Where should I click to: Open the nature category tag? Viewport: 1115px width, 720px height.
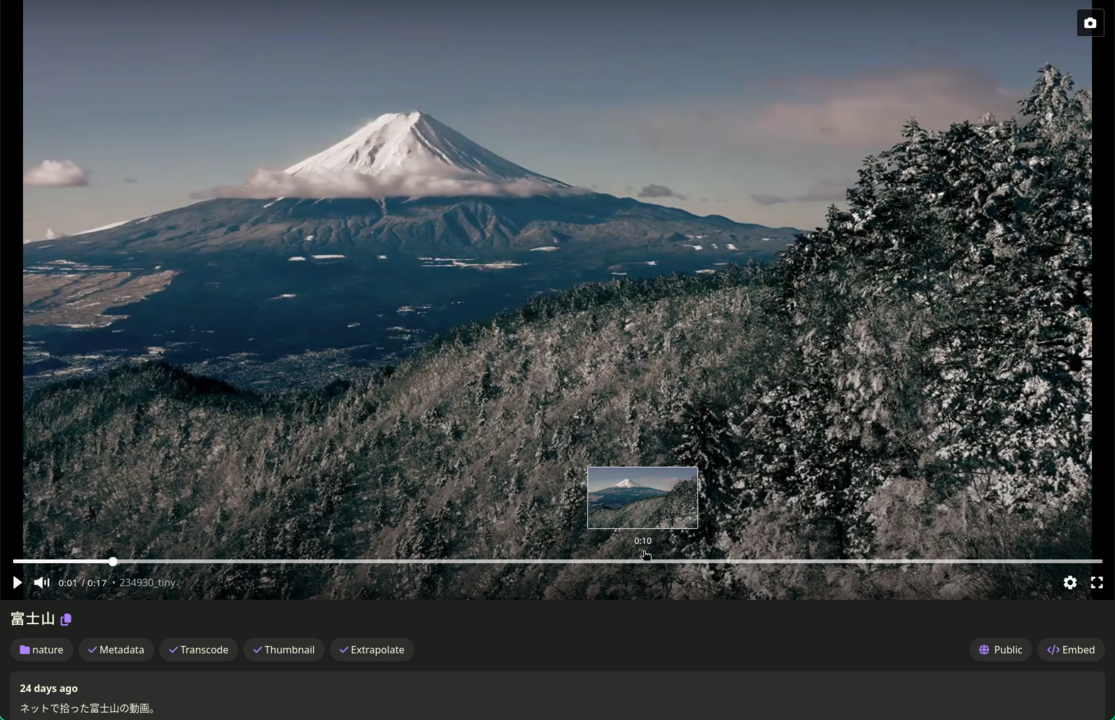(x=41, y=650)
